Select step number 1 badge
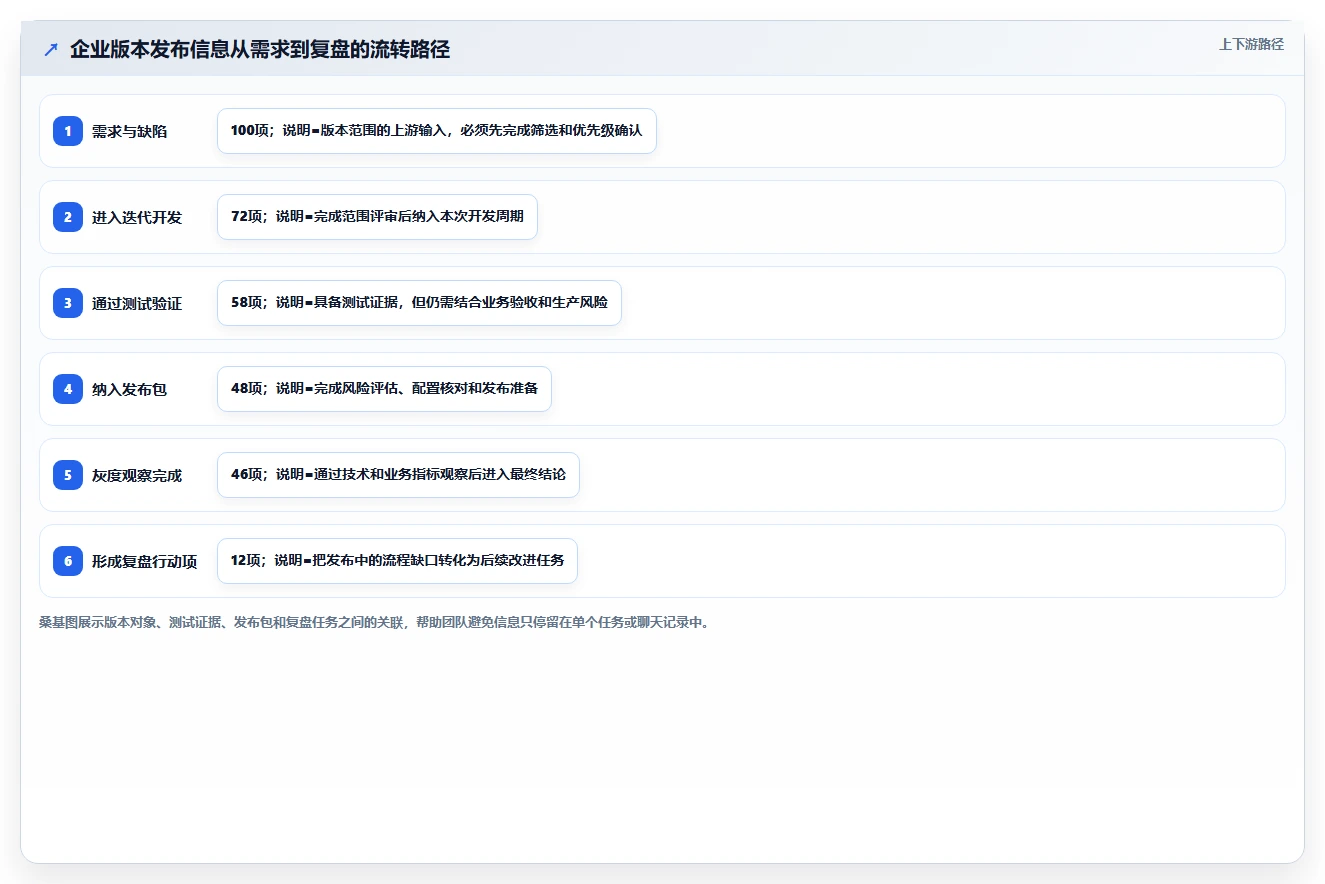This screenshot has height=884, width=1325. click(x=68, y=131)
